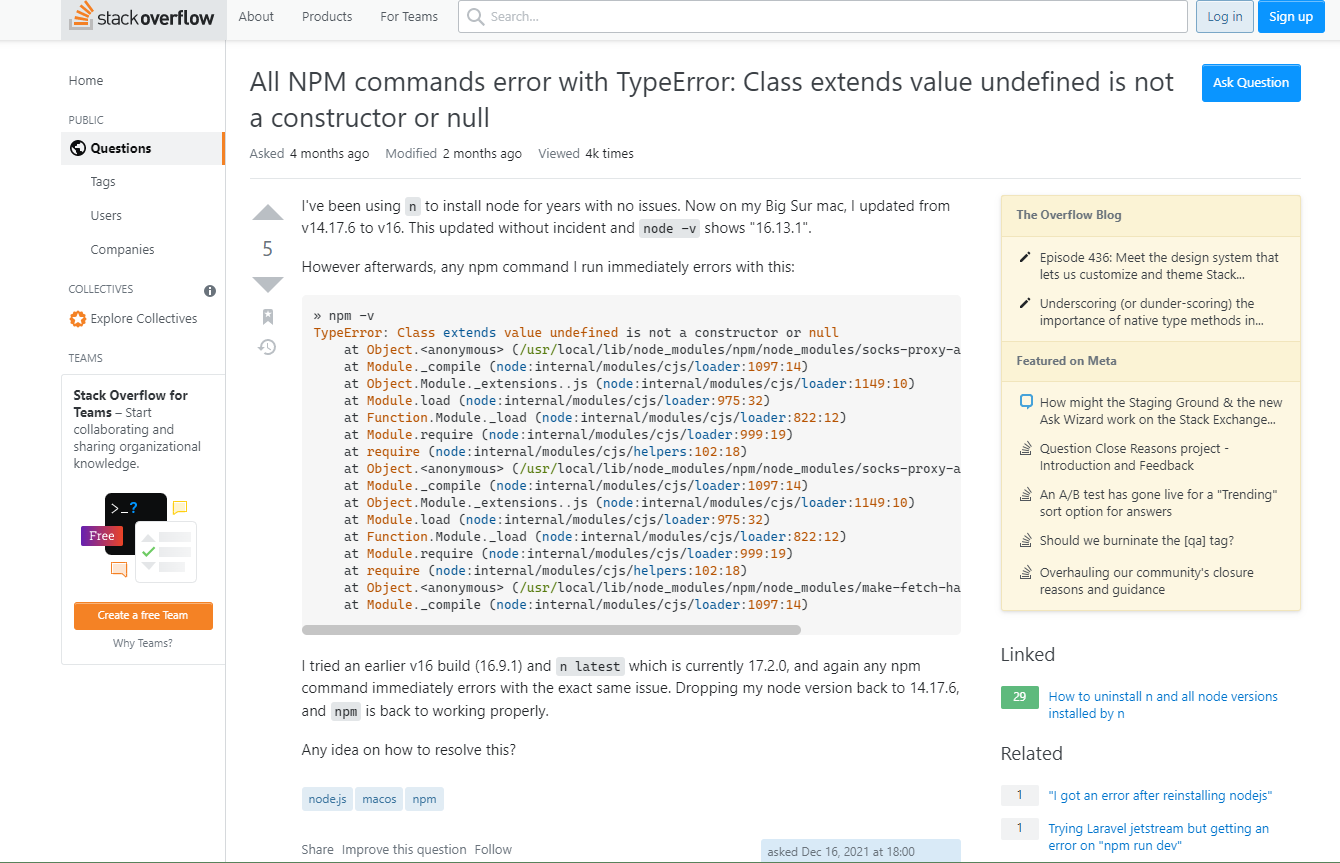Click pencil icon beside Underscoring post
Screen dimensions: 1340x863
[x=1025, y=304]
